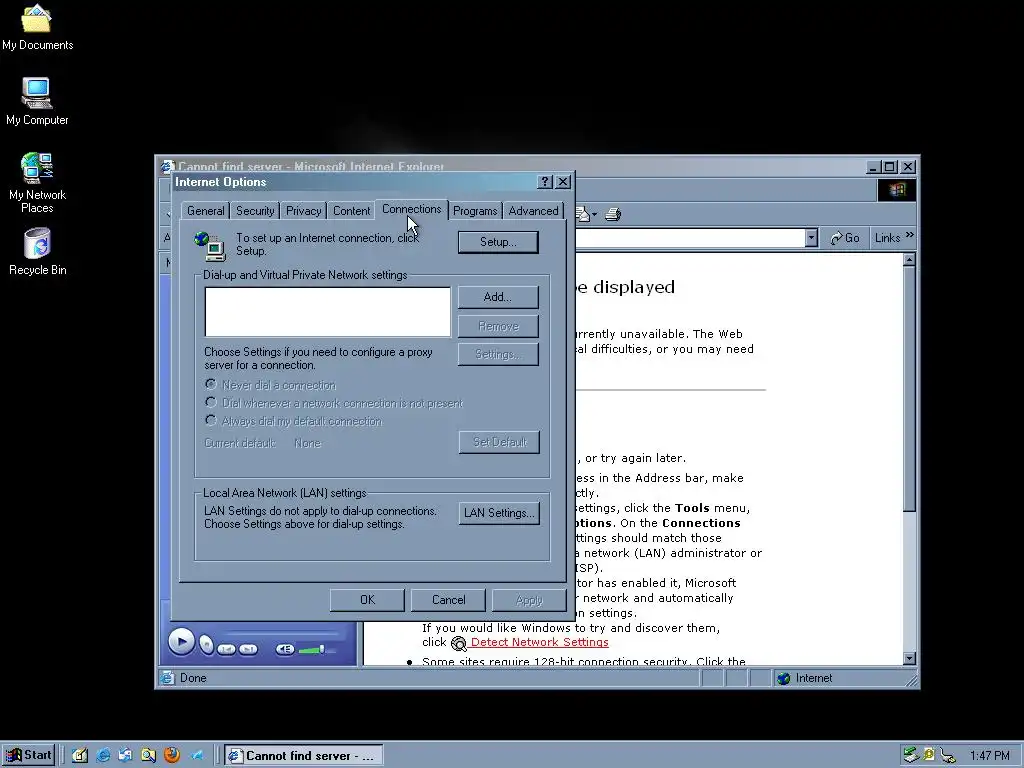Viewport: 1024px width, 768px height.
Task: Click the first system tray icon
Action: [911, 756]
